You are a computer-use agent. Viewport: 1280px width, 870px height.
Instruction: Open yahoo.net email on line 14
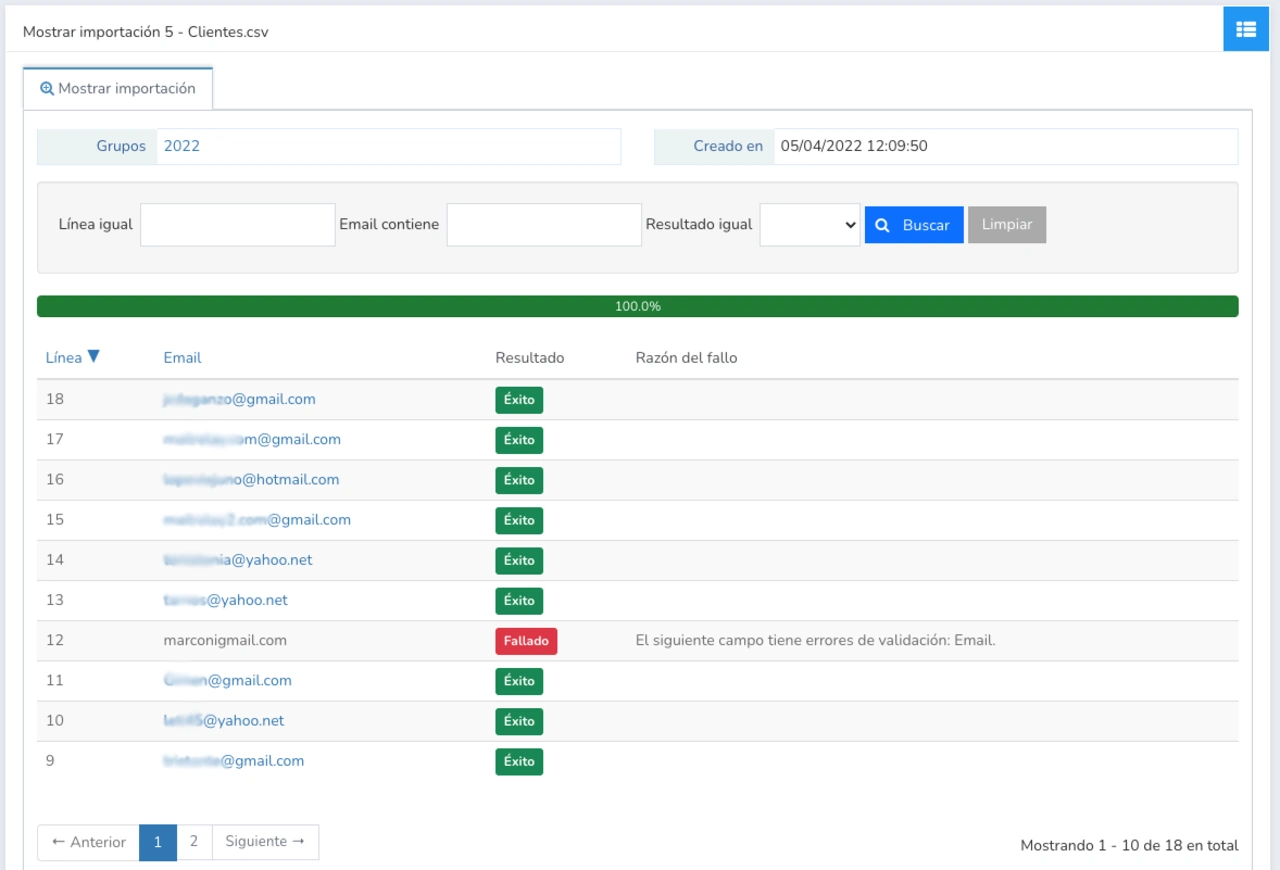click(x=238, y=559)
